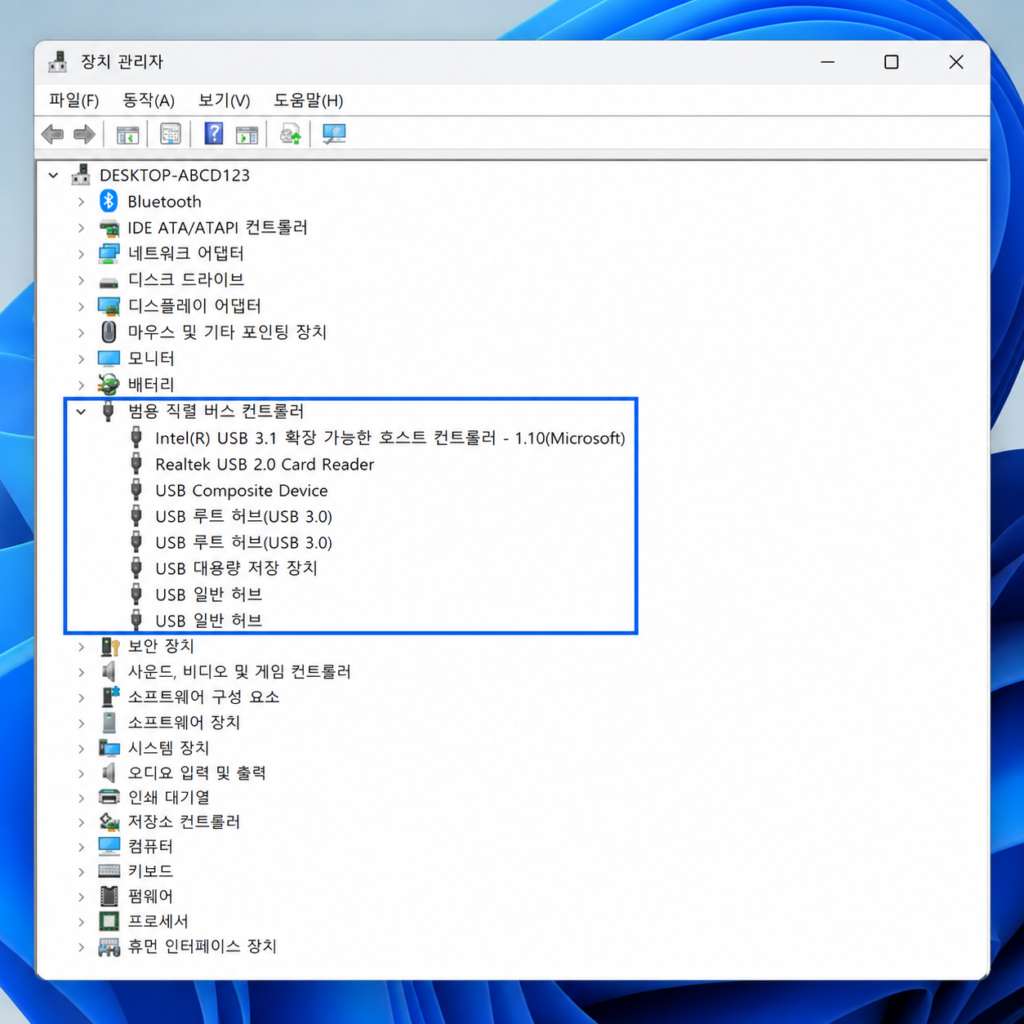The image size is (1024, 1024).
Task: Click the 모니터 category icon
Action: tap(109, 358)
